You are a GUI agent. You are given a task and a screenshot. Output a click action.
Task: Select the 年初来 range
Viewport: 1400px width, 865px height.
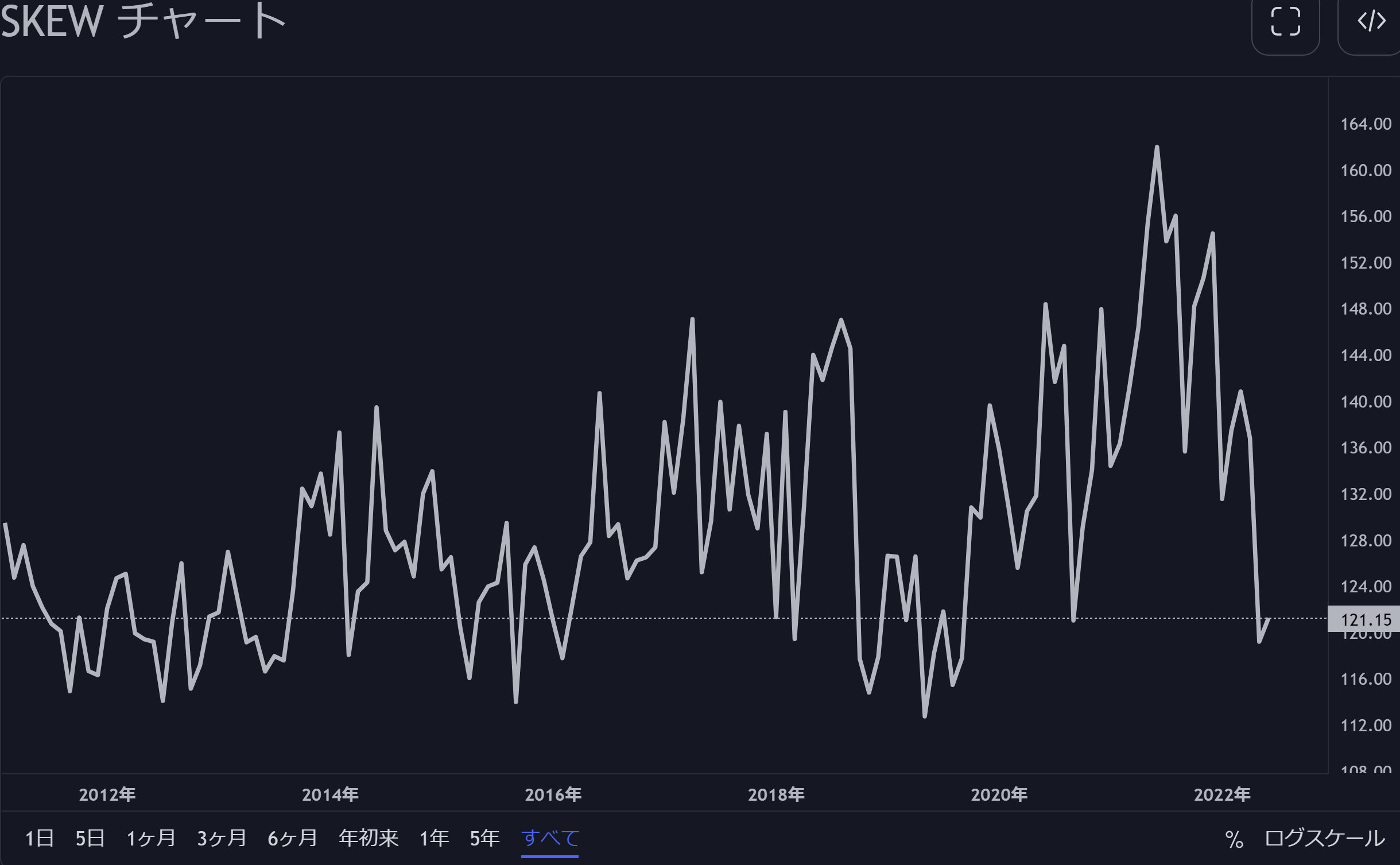(368, 838)
